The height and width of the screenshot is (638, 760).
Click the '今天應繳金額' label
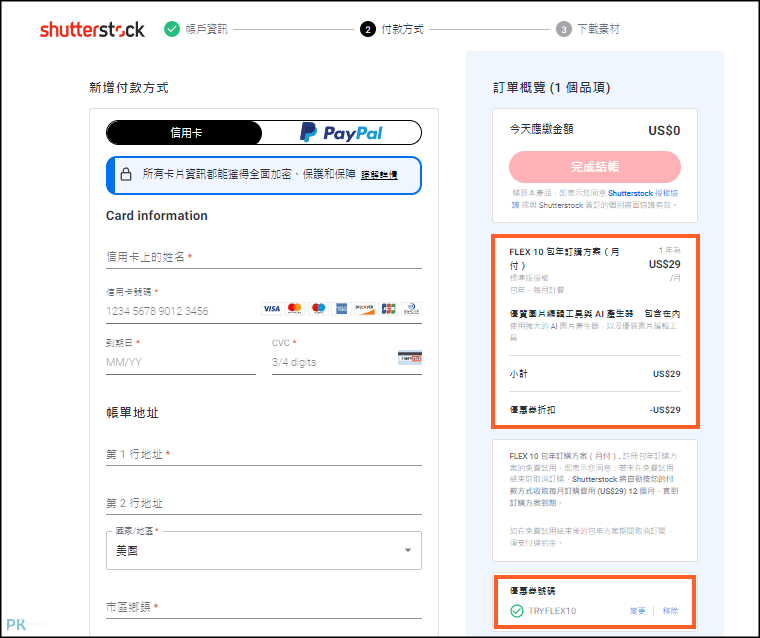(x=542, y=129)
